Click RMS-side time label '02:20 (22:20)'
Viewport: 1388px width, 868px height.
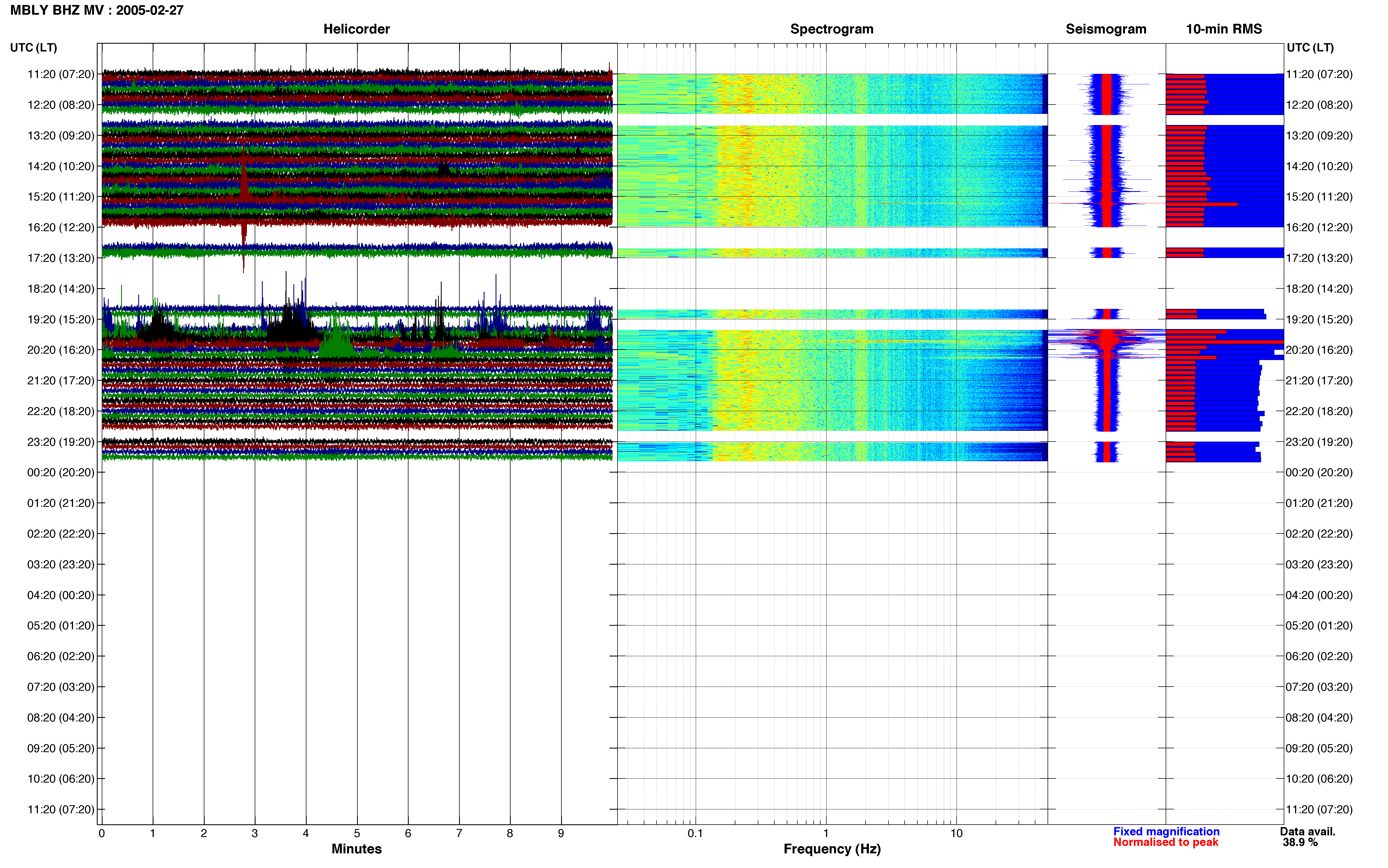(x=1319, y=534)
